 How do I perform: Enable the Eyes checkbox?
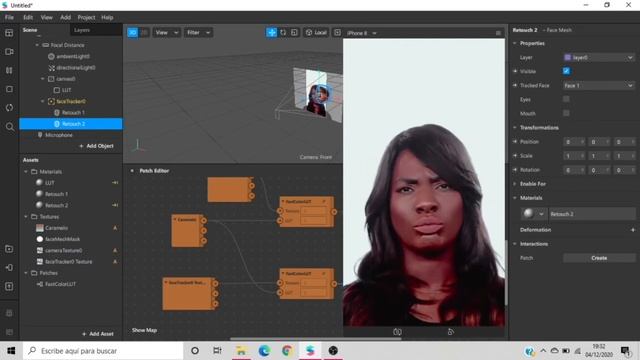[566, 99]
